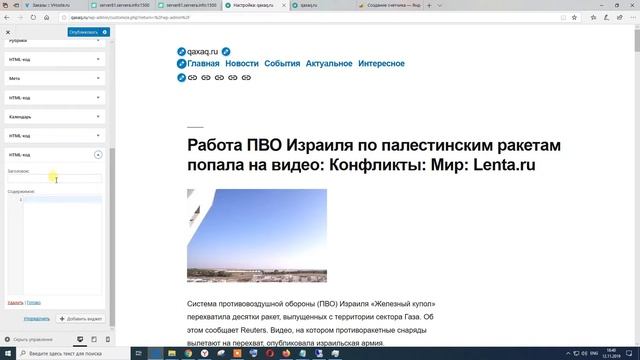Click into the Заголовок title field
The image size is (640, 360).
click(55, 178)
